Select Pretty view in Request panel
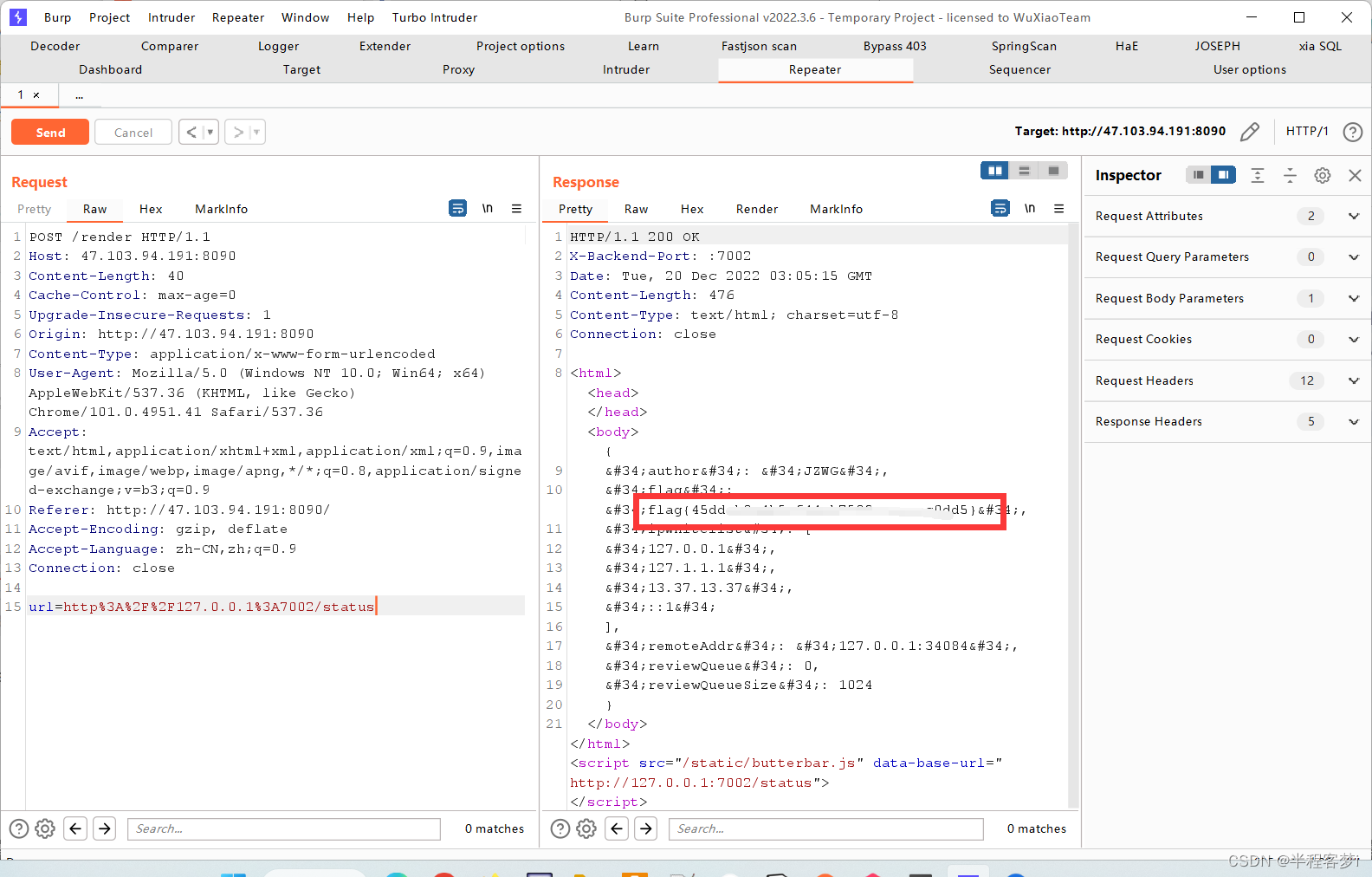1372x877 pixels. [34, 209]
